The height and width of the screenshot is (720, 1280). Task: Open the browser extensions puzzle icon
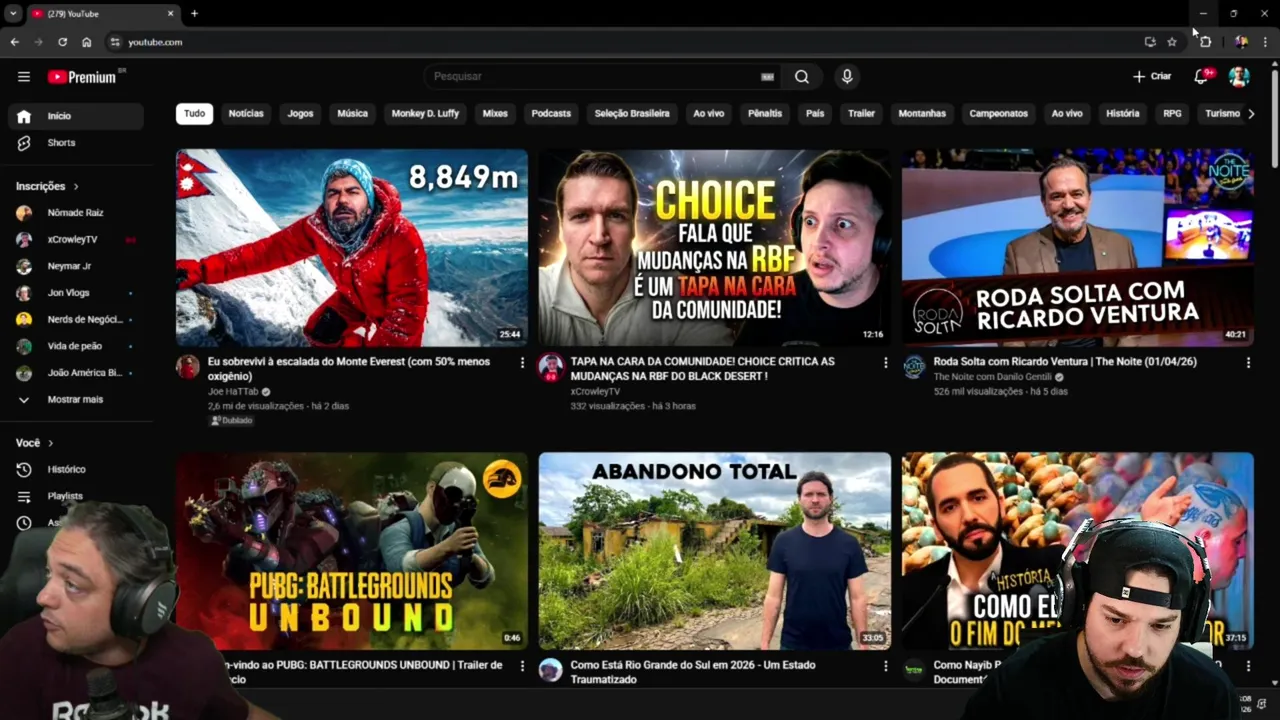point(1206,42)
